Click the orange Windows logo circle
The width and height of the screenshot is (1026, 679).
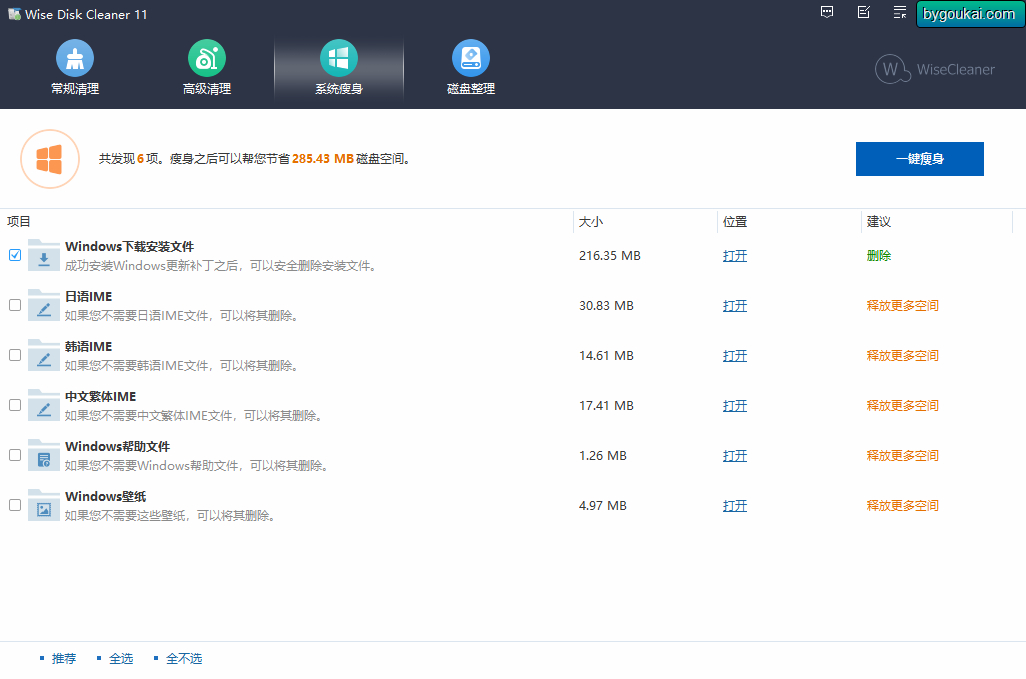coord(50,159)
